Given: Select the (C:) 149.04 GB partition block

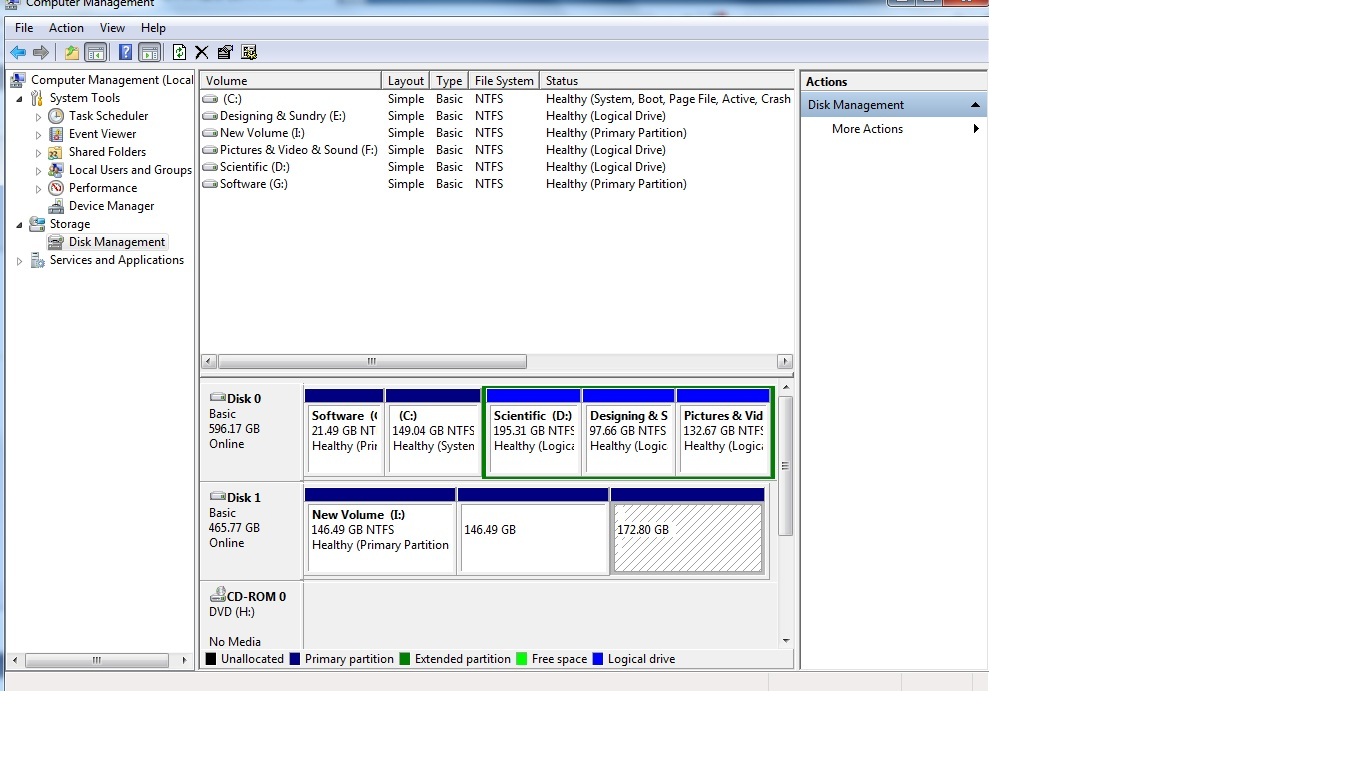Looking at the screenshot, I should pyautogui.click(x=433, y=432).
